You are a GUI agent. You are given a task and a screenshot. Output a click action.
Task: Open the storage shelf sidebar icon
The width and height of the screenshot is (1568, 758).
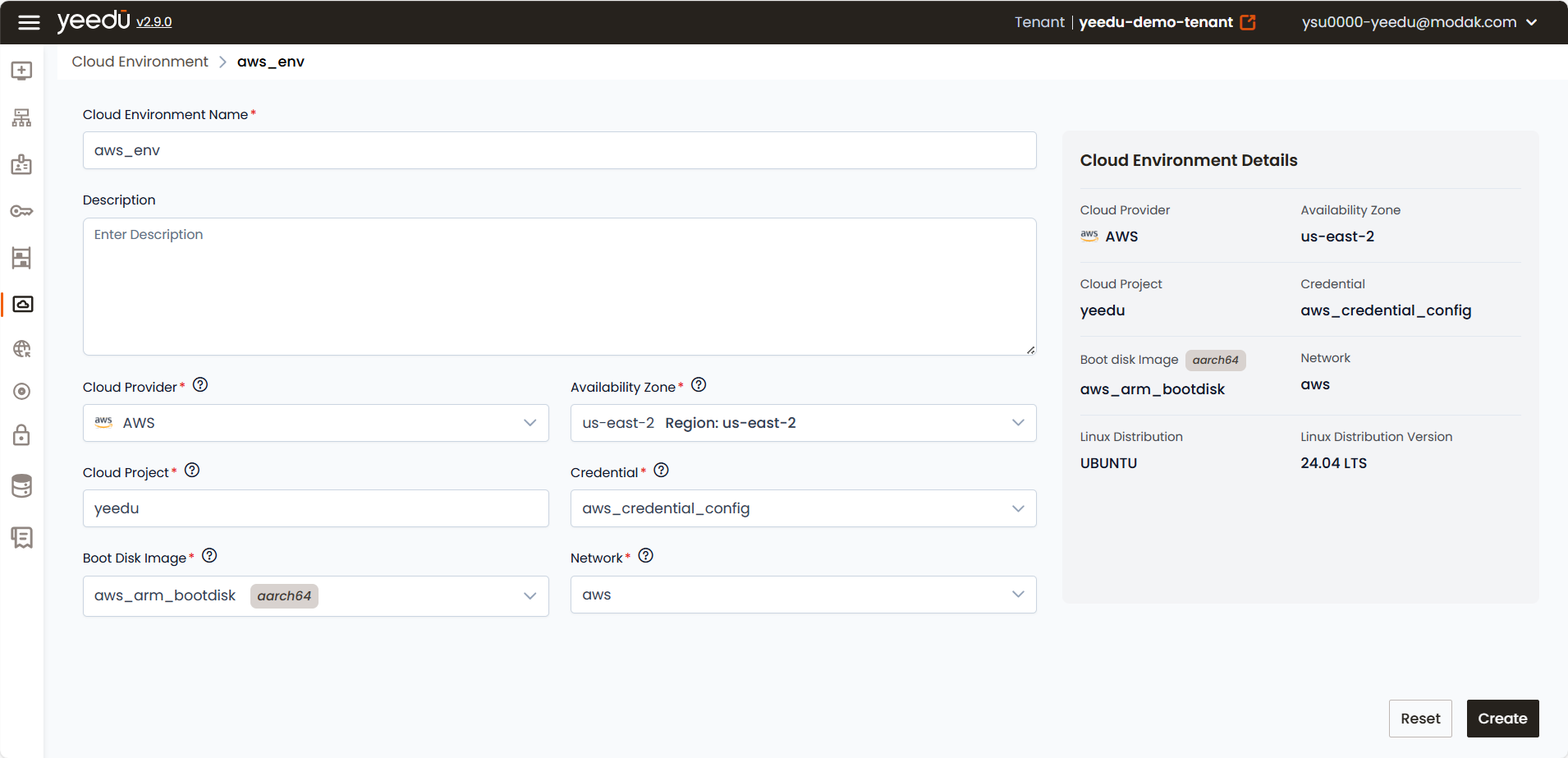pos(22,258)
